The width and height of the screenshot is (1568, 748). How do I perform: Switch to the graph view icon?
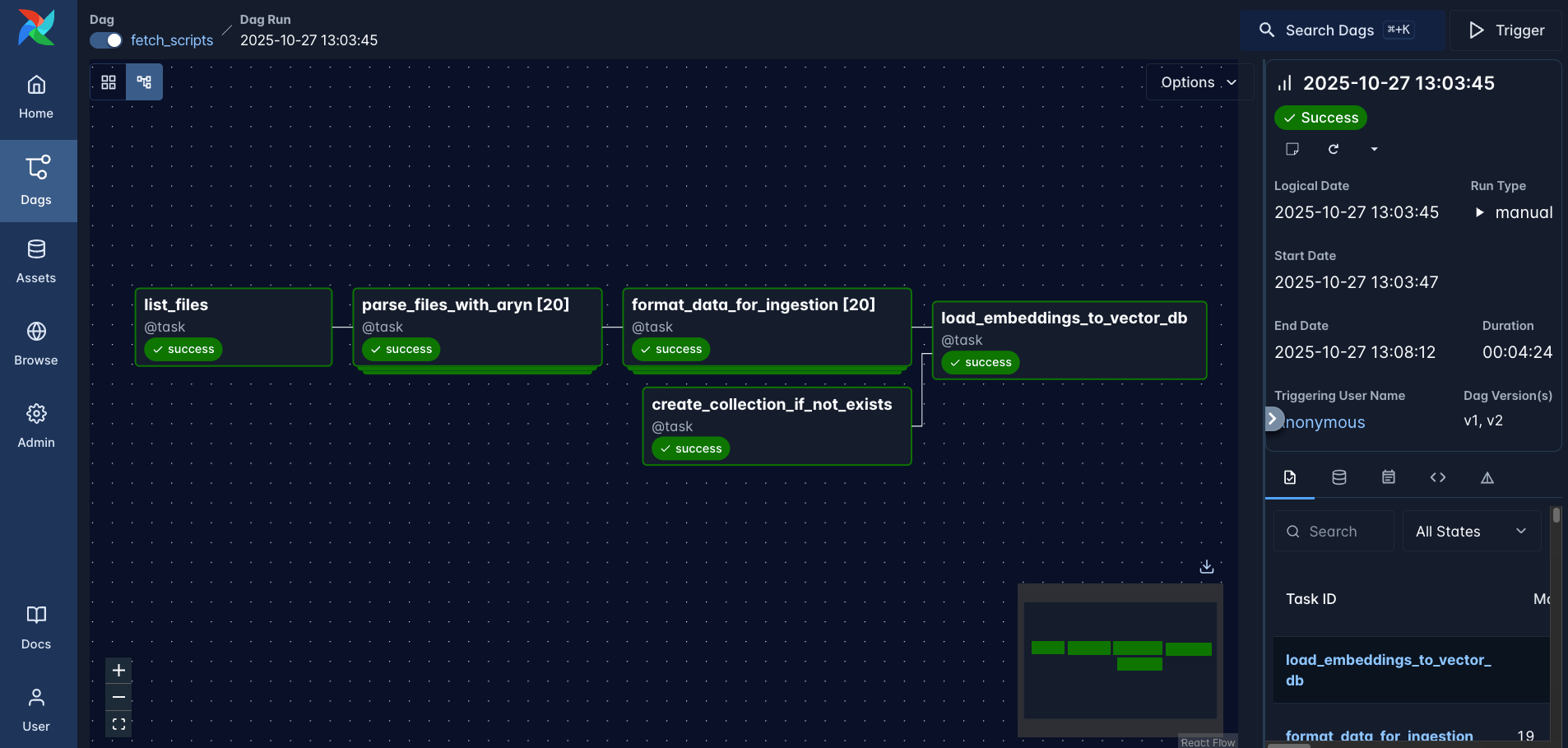pos(144,82)
